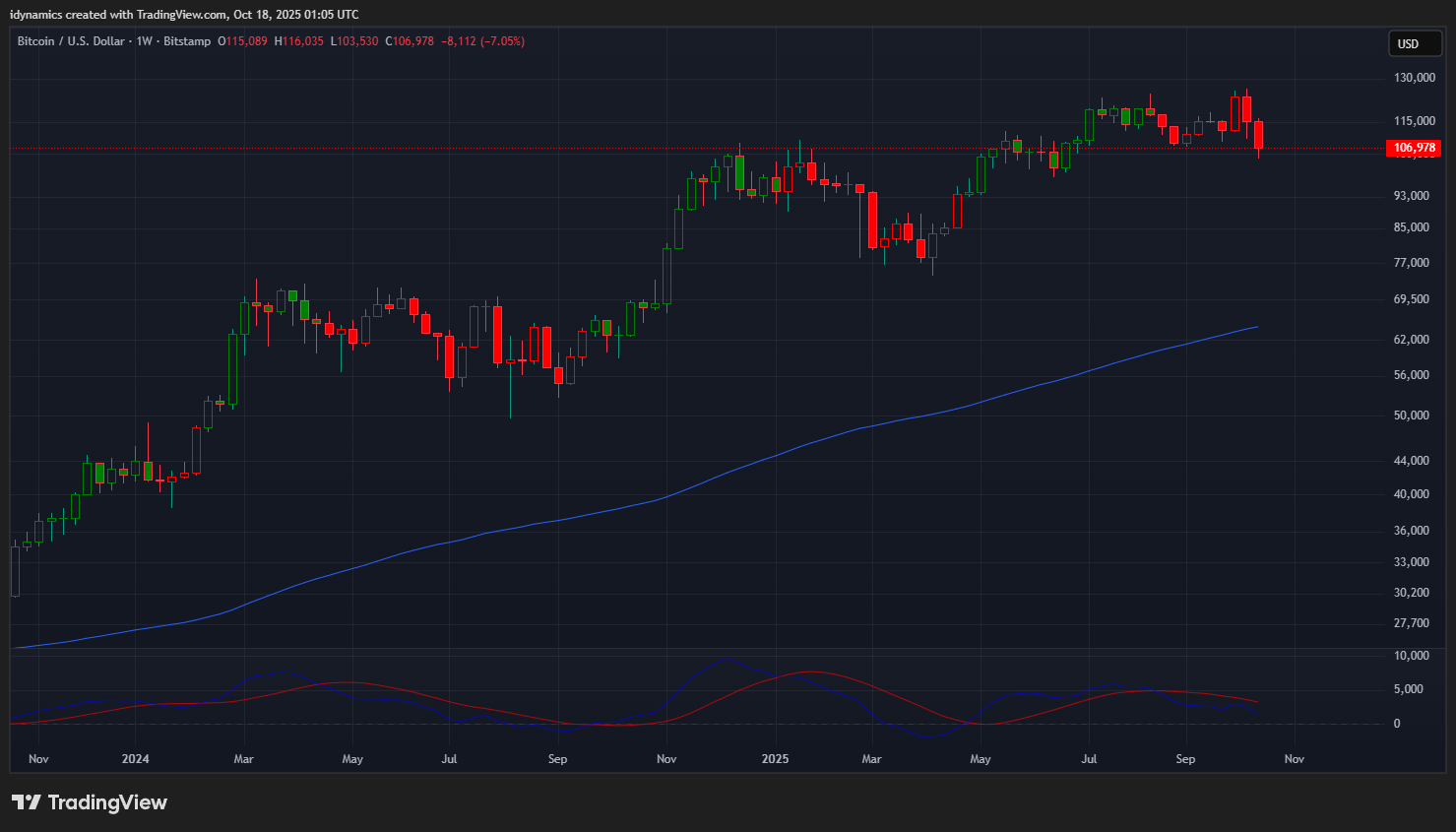Click the TradingView wordmark at the bottom
The width and height of the screenshot is (1456, 832).
tap(107, 802)
